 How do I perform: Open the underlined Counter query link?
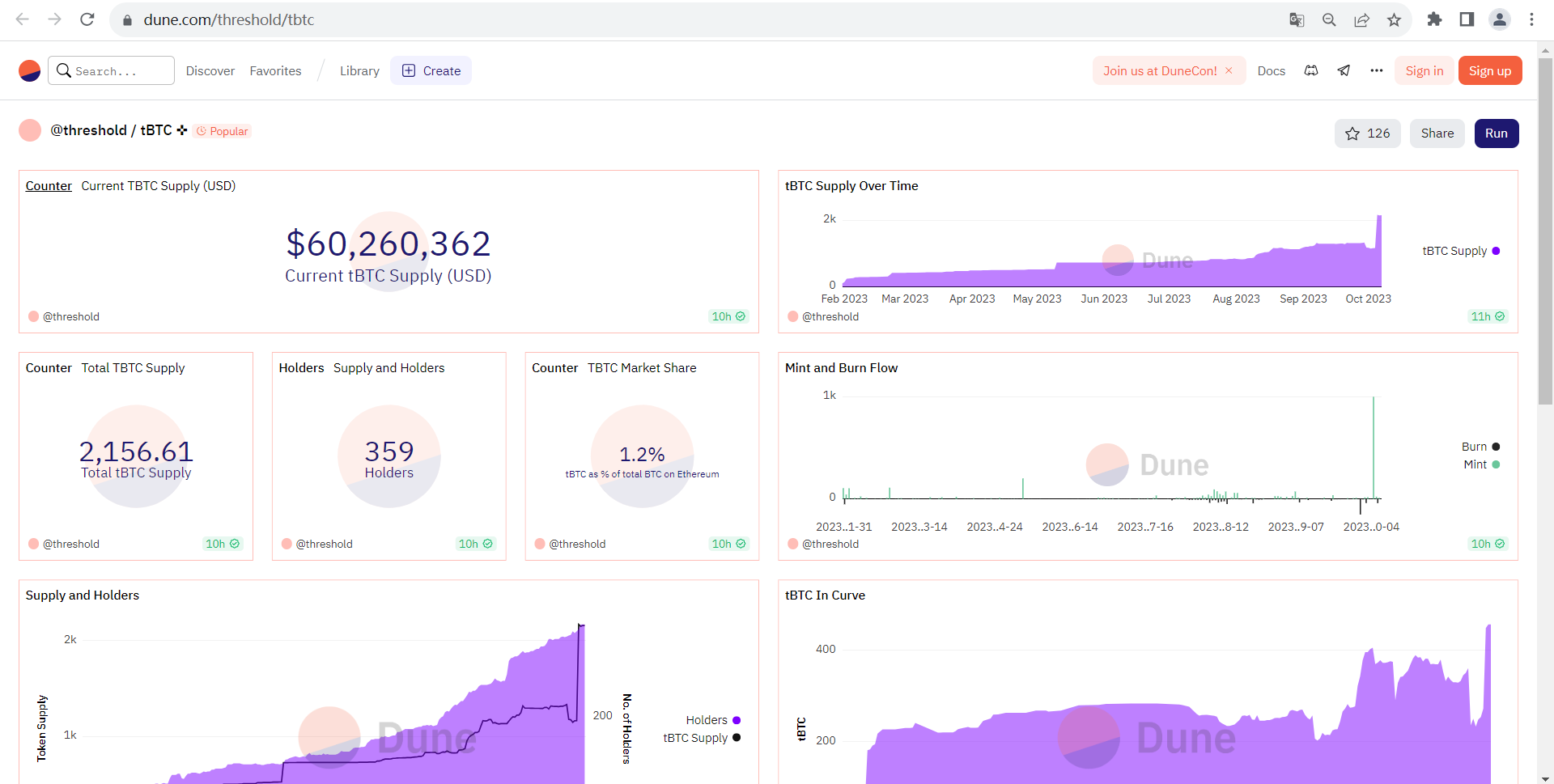tap(49, 186)
